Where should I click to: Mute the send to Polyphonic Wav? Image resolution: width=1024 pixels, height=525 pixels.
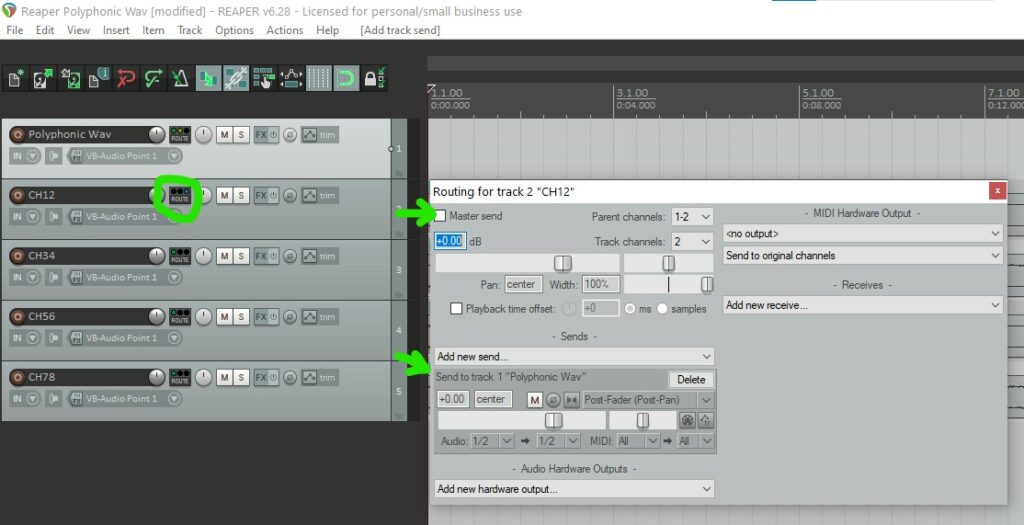point(534,400)
